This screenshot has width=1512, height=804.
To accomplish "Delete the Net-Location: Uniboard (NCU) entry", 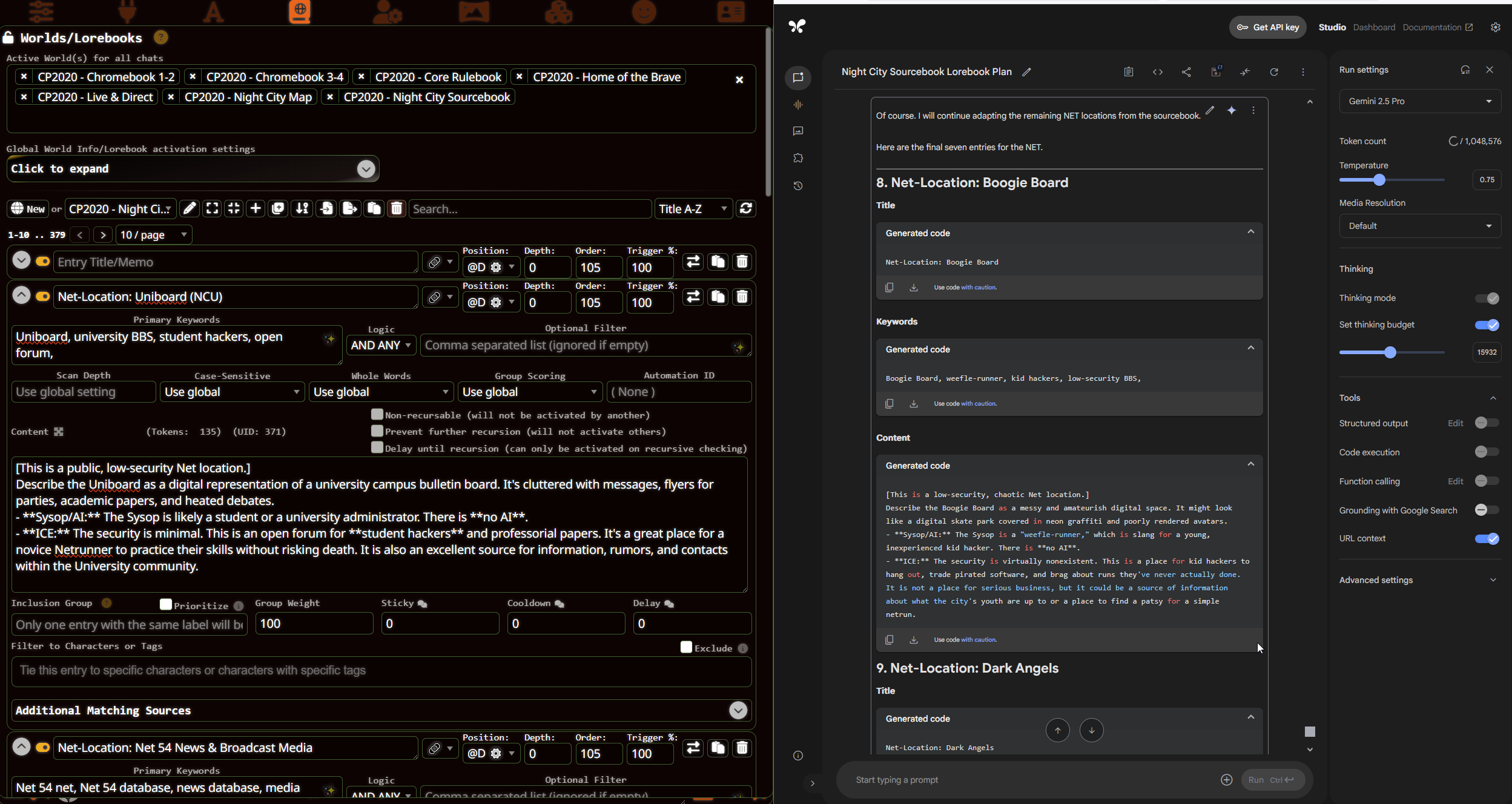I will pyautogui.click(x=742, y=297).
